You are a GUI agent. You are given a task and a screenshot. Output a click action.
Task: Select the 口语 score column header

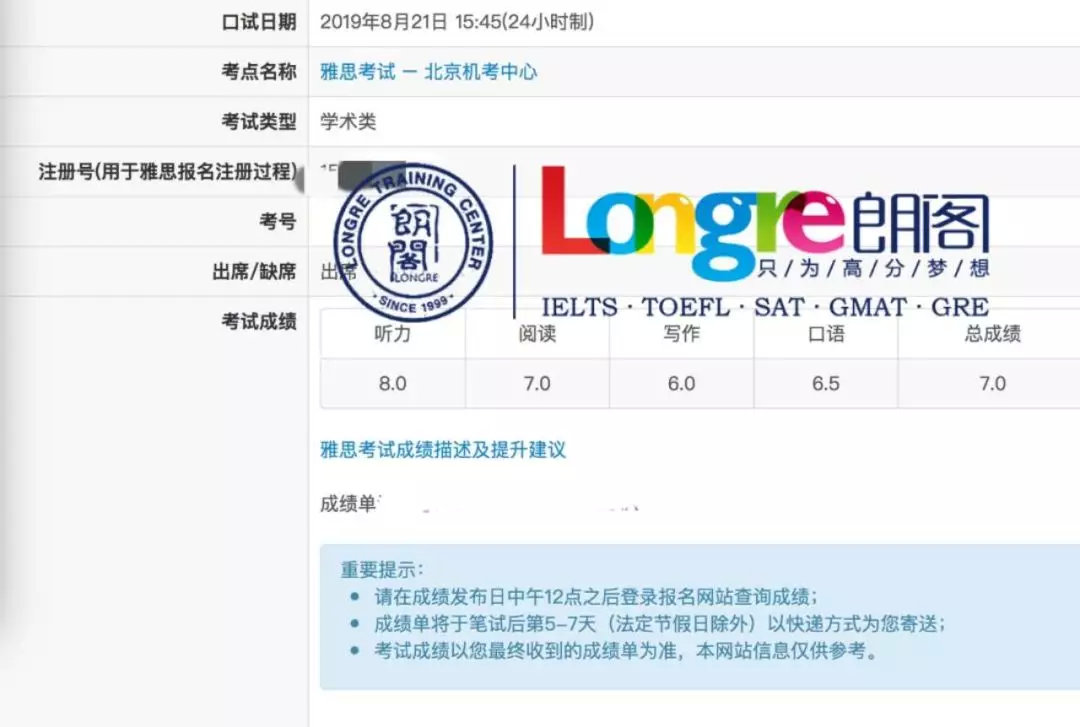825,336
